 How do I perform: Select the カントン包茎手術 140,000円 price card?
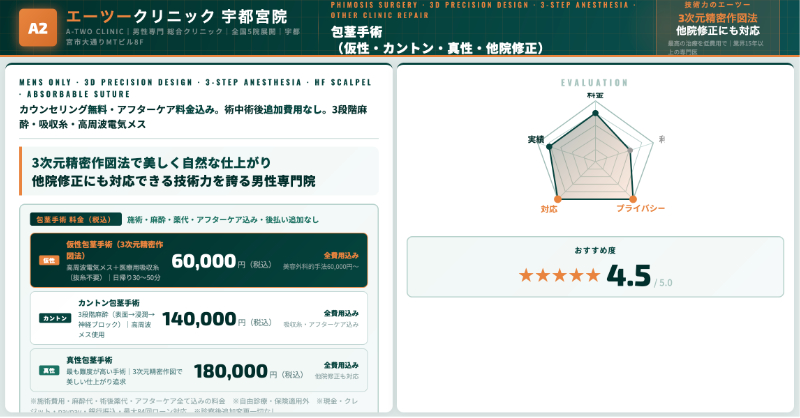[198, 318]
